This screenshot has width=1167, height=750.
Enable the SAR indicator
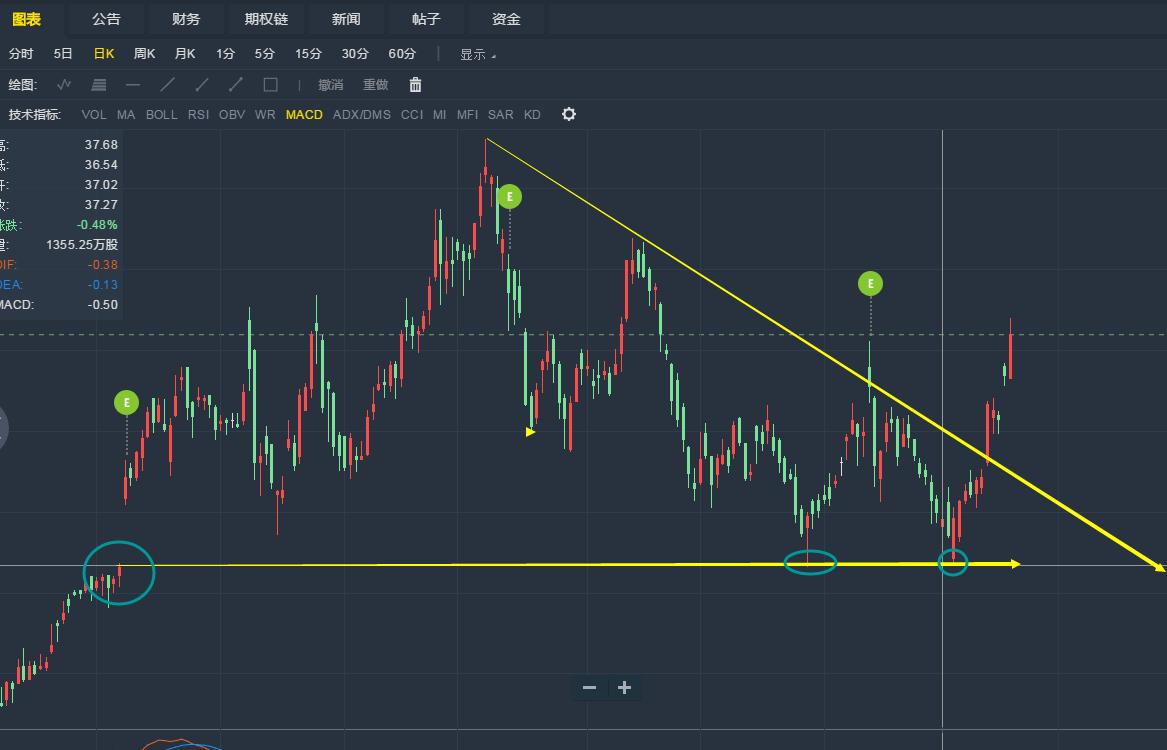click(500, 115)
